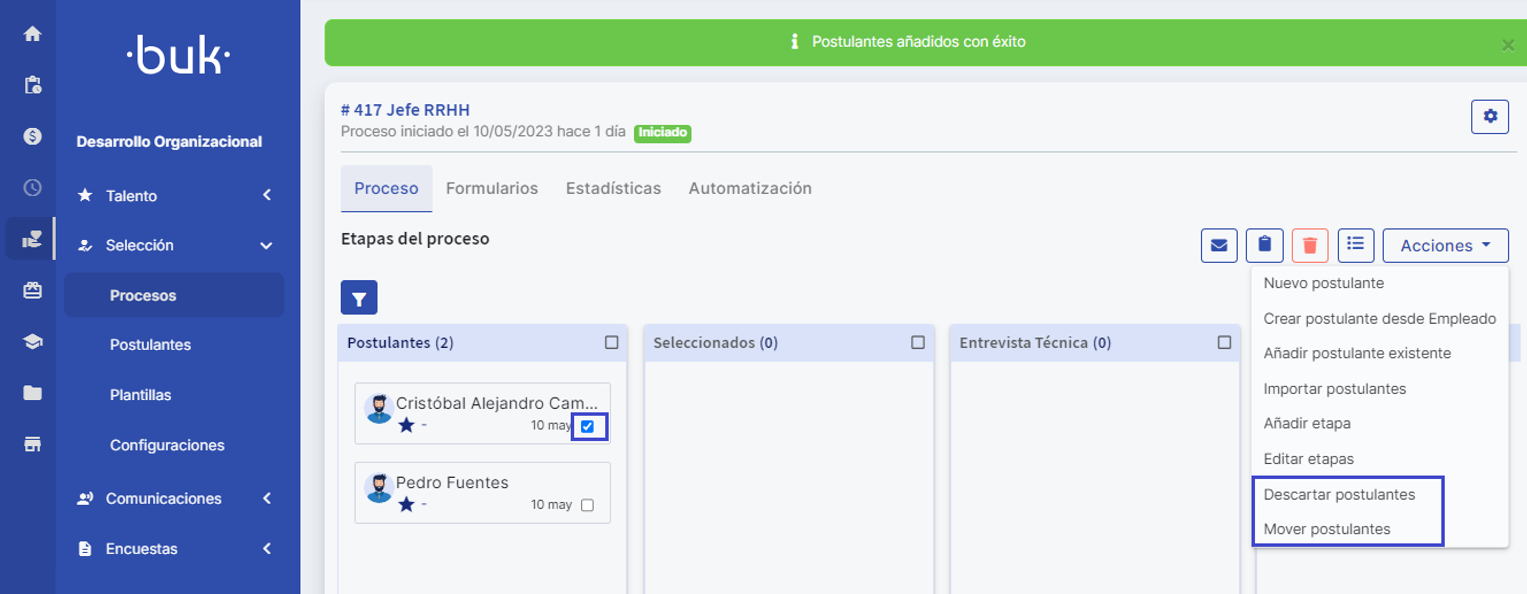Viewport: 1527px width, 594px height.
Task: Open Plantillas in the sidebar
Action: click(140, 395)
